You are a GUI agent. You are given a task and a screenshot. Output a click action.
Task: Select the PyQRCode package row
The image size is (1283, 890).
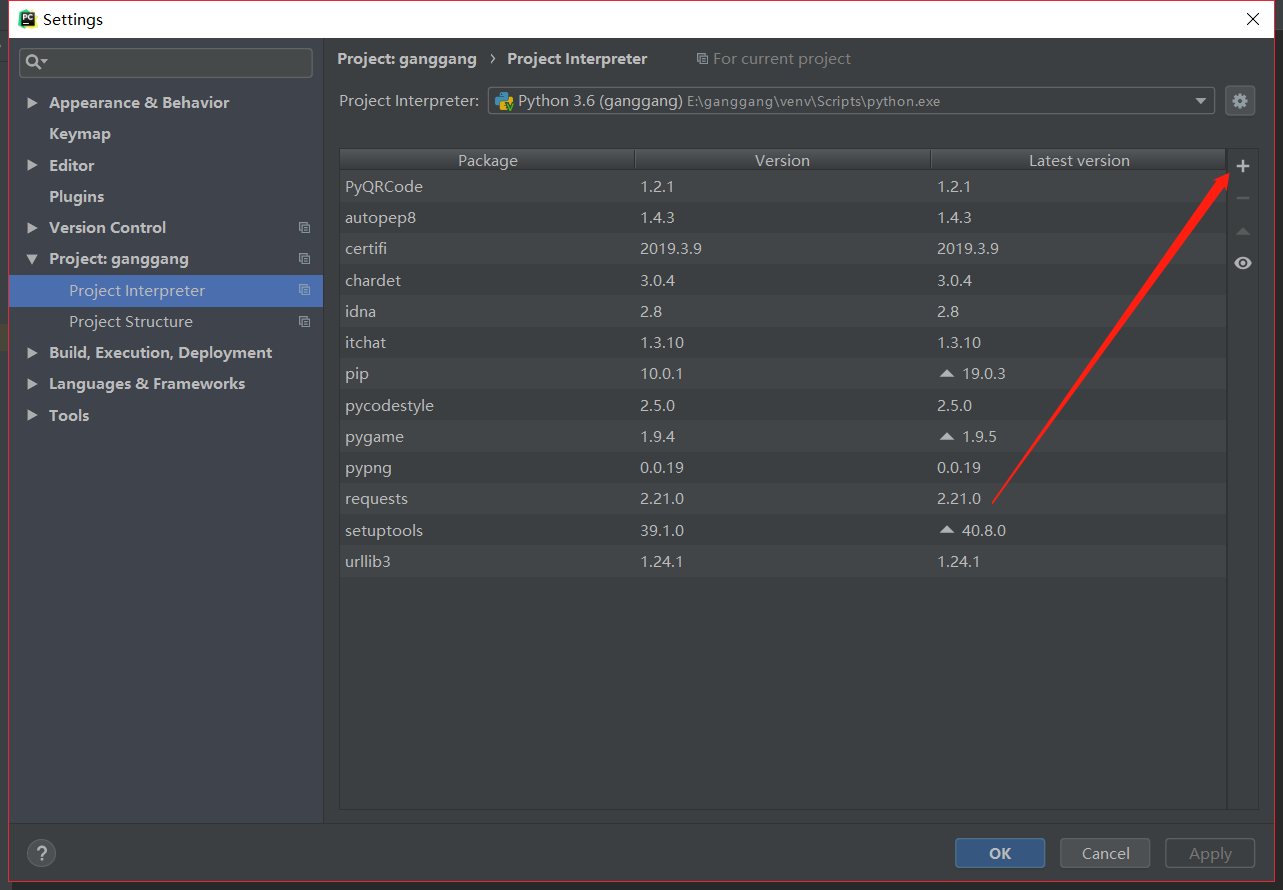point(783,186)
